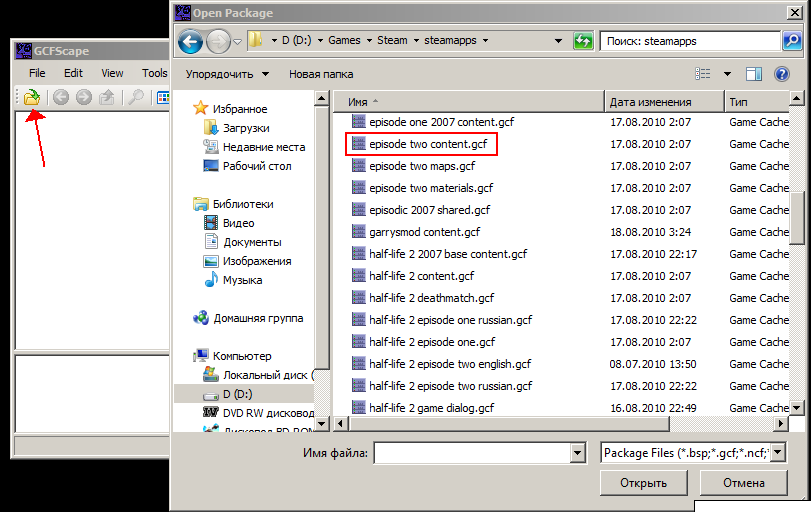Sort by Имя column header
Screen dimensions: 811x512
[x=469, y=102]
